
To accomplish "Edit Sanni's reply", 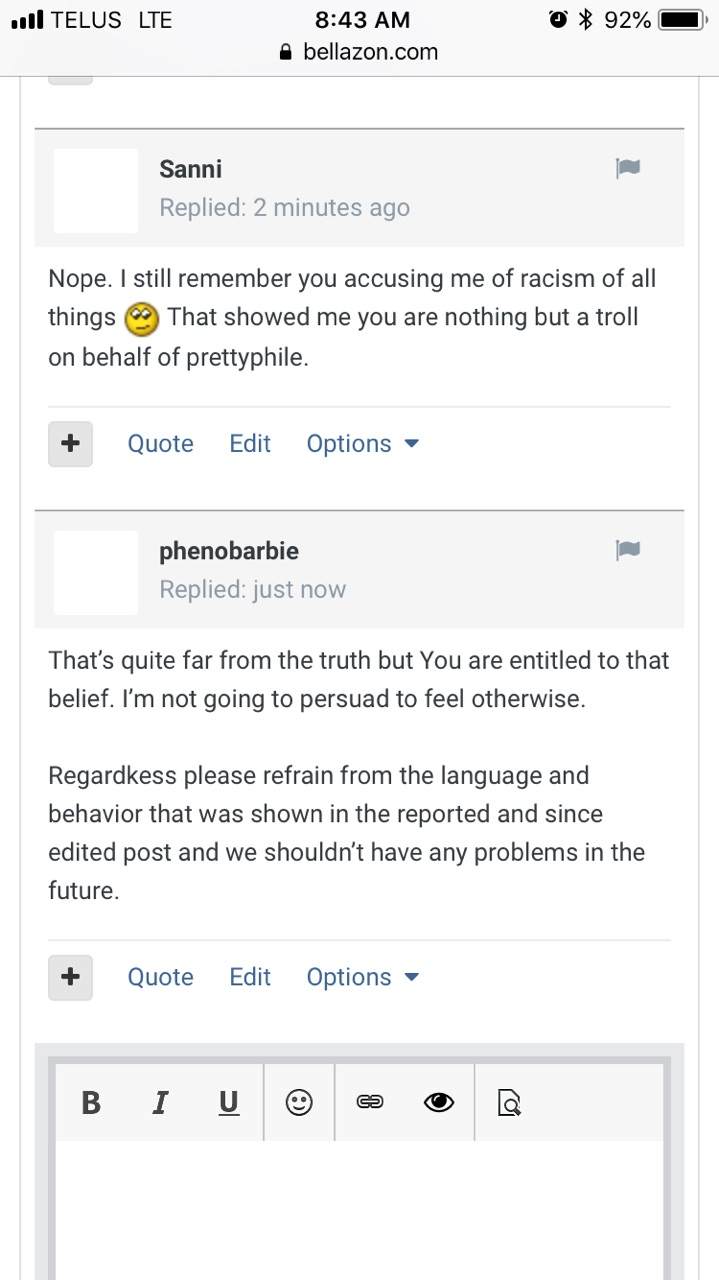I will (x=250, y=444).
